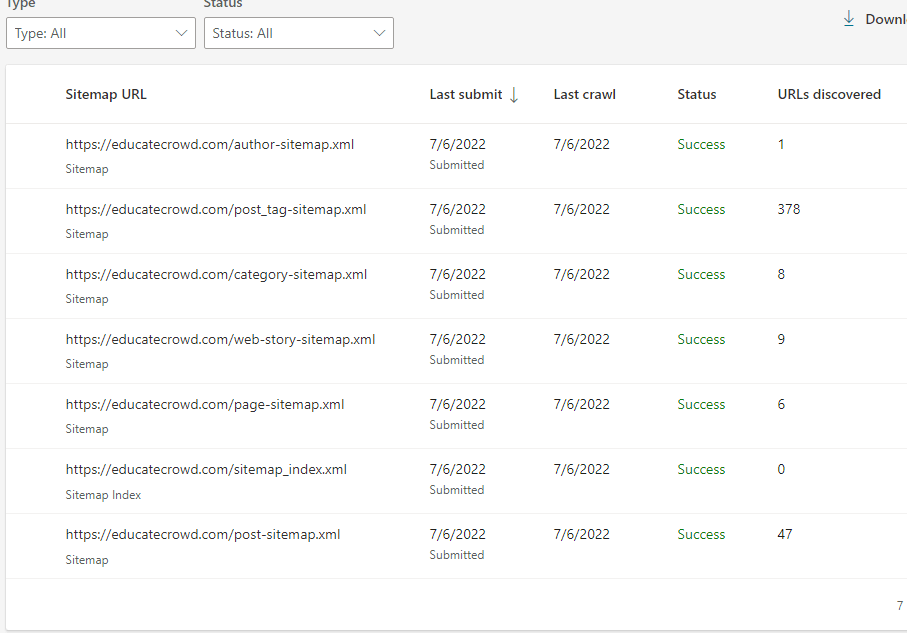Click Success status for post_tag-sitemap.xml
907x633 pixels.
click(x=701, y=209)
